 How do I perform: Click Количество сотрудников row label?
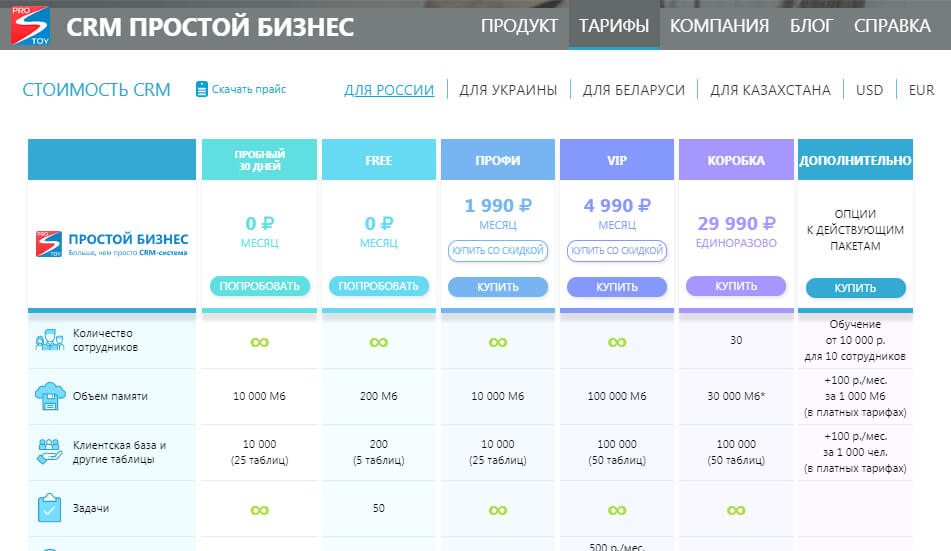coord(106,340)
